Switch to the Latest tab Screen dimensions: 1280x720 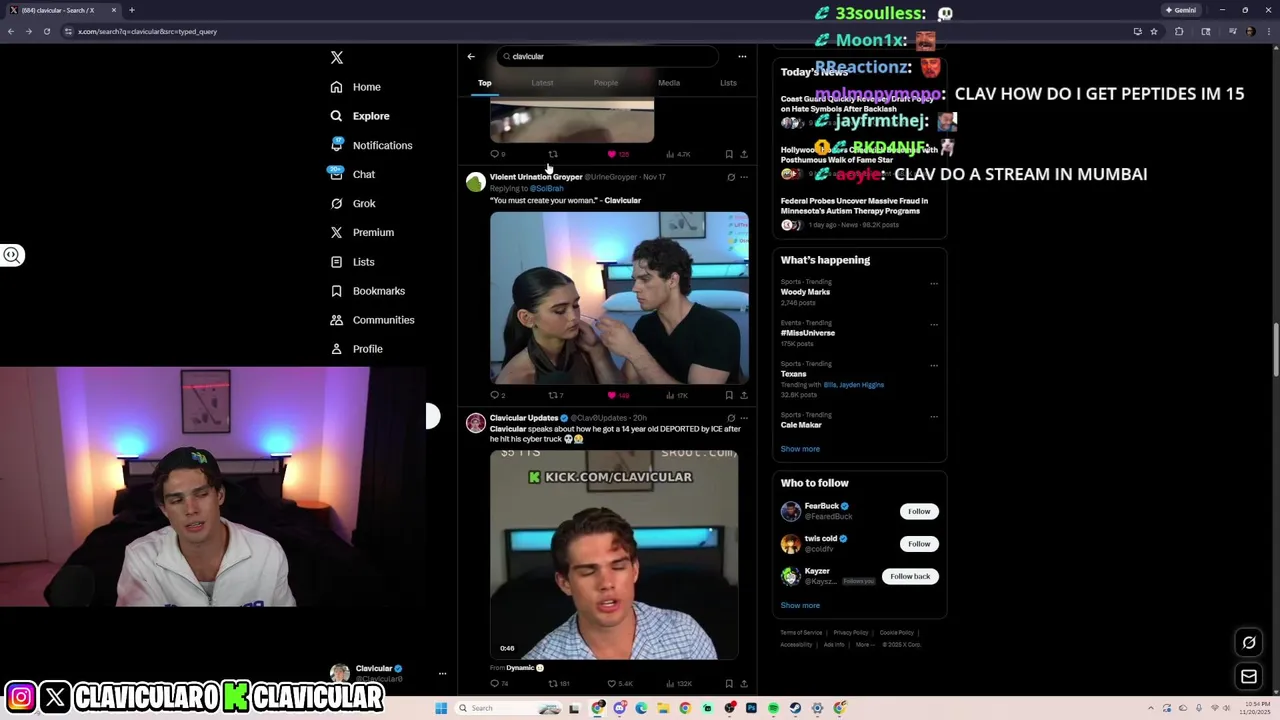[542, 83]
